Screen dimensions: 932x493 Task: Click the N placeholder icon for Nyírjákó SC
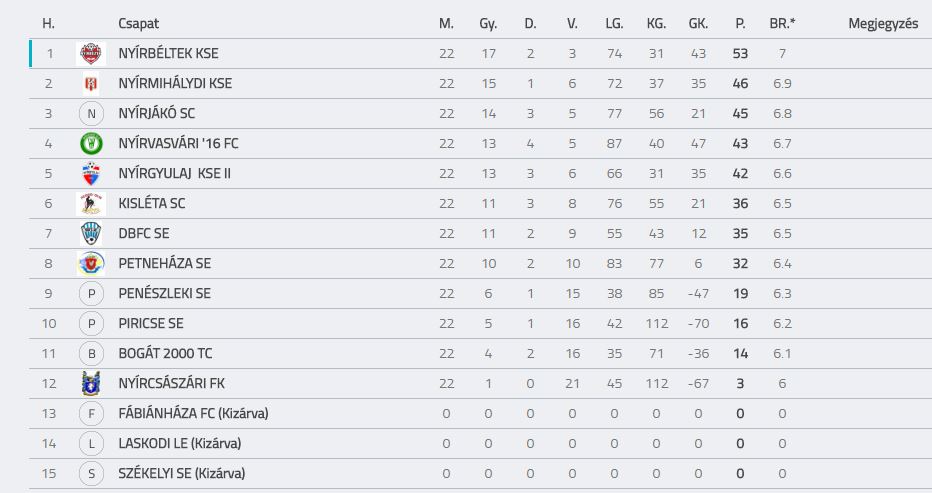pos(91,114)
